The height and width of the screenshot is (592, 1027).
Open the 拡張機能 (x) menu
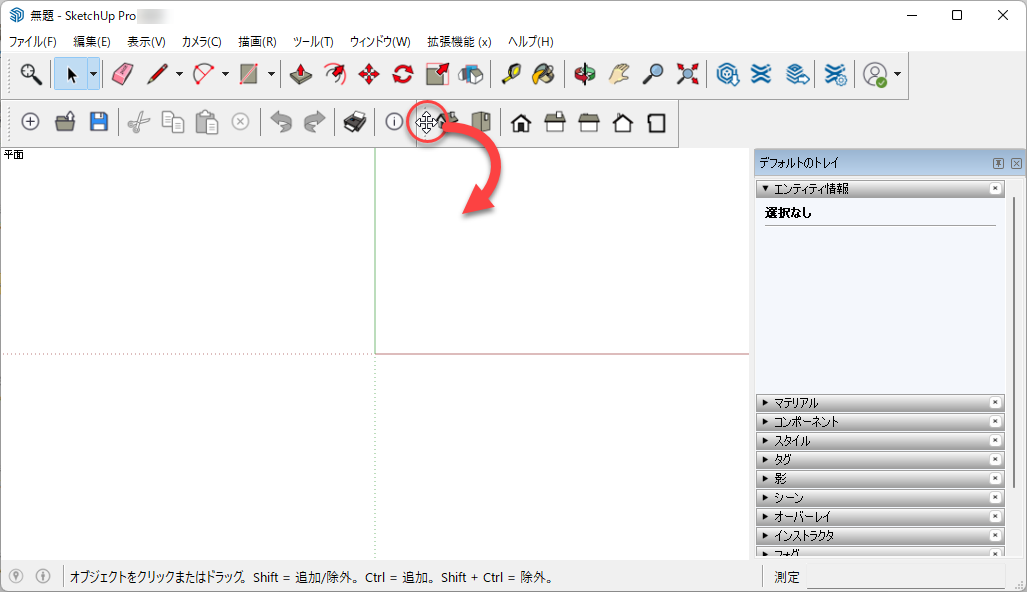pos(459,42)
